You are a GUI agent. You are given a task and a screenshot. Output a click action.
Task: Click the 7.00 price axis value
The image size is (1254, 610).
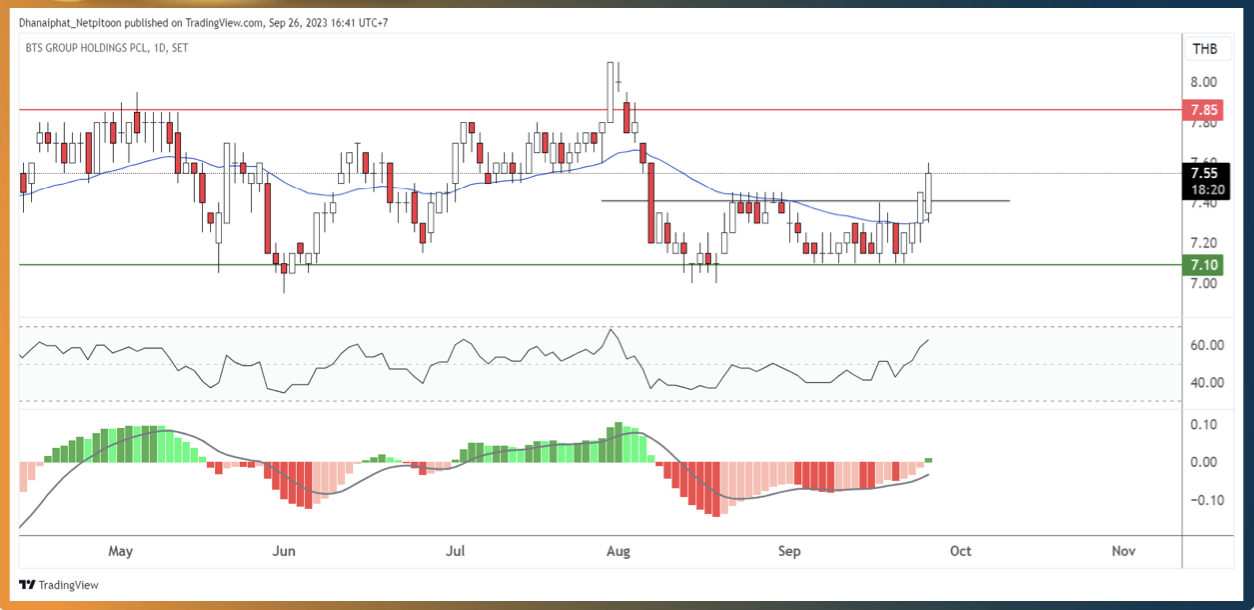click(1203, 283)
